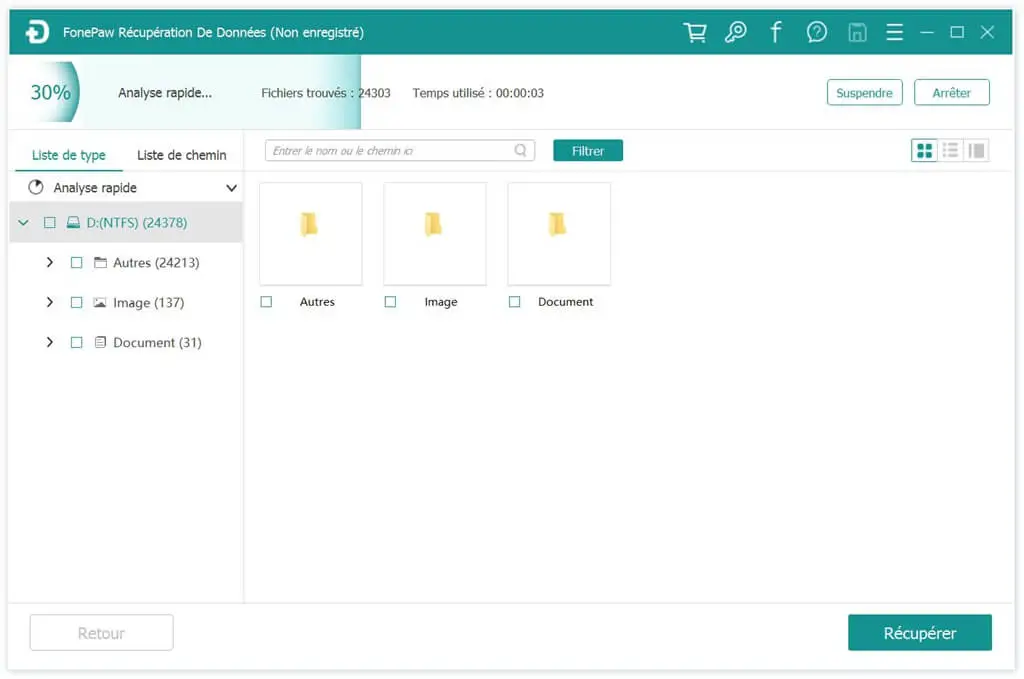
Task: Open the shopping cart purchase icon
Action: point(694,33)
